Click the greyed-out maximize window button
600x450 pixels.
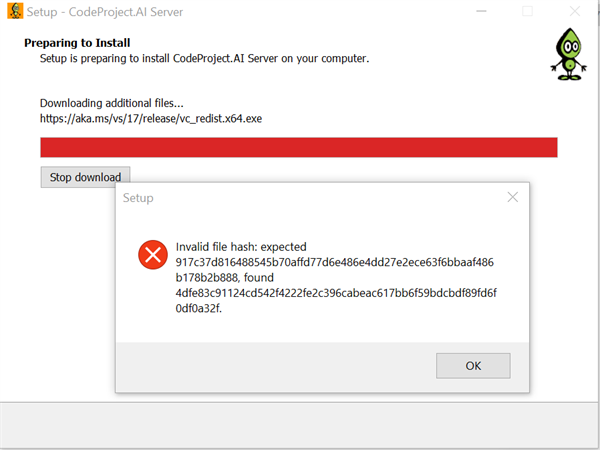(x=527, y=11)
